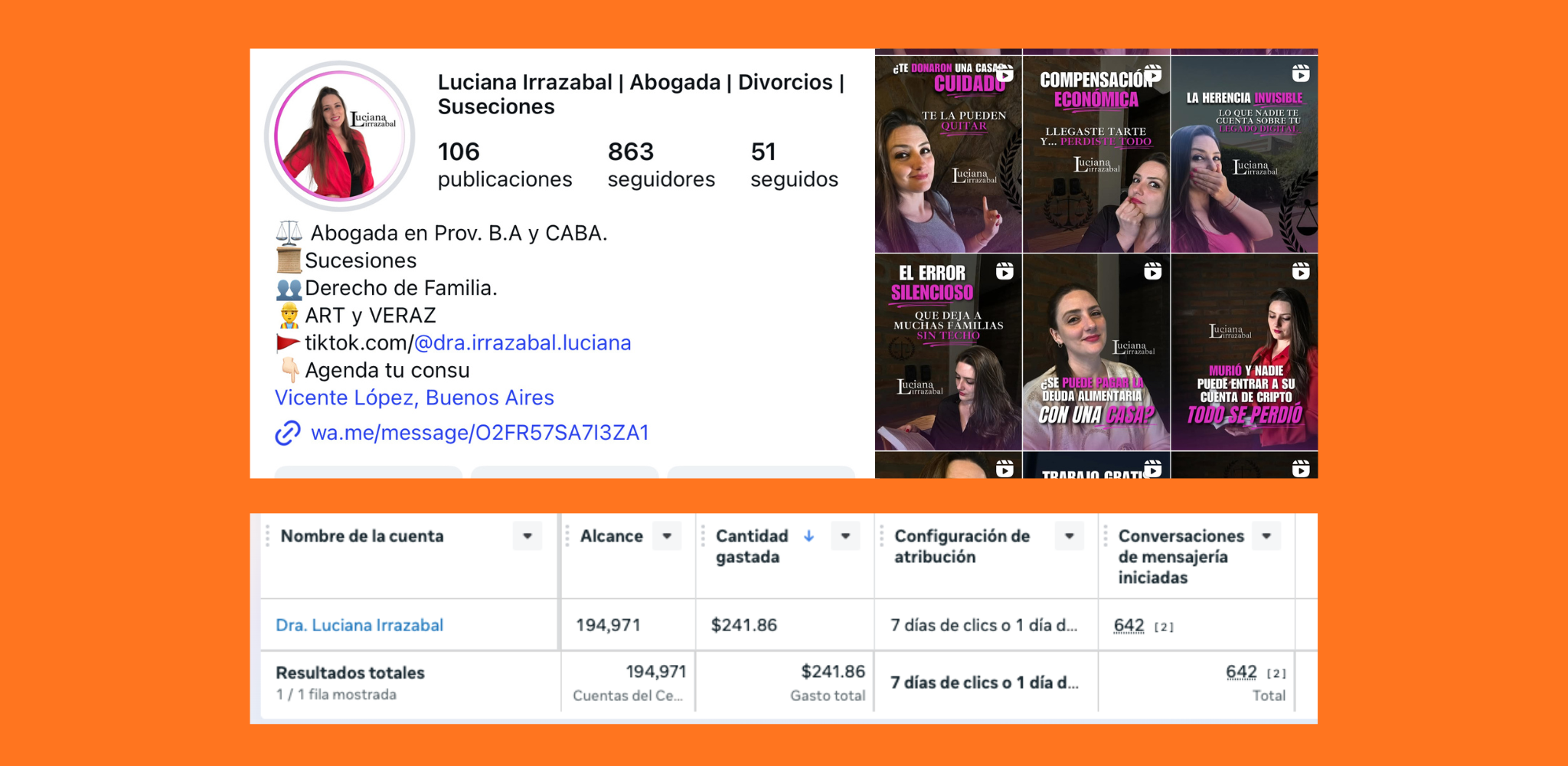Expand the Alcance column dropdown
Viewport: 1568px width, 766px height.
tap(667, 536)
